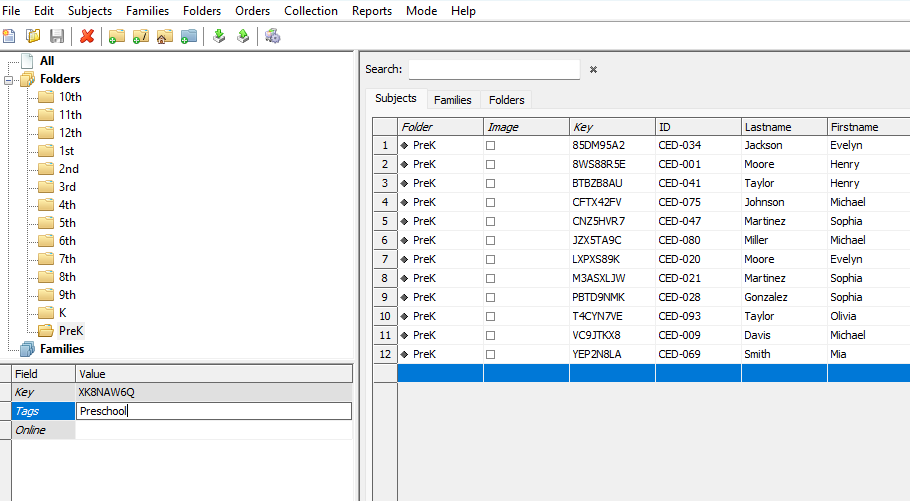The height and width of the screenshot is (501, 910).
Task: Switch to the Families tab
Action: (452, 100)
